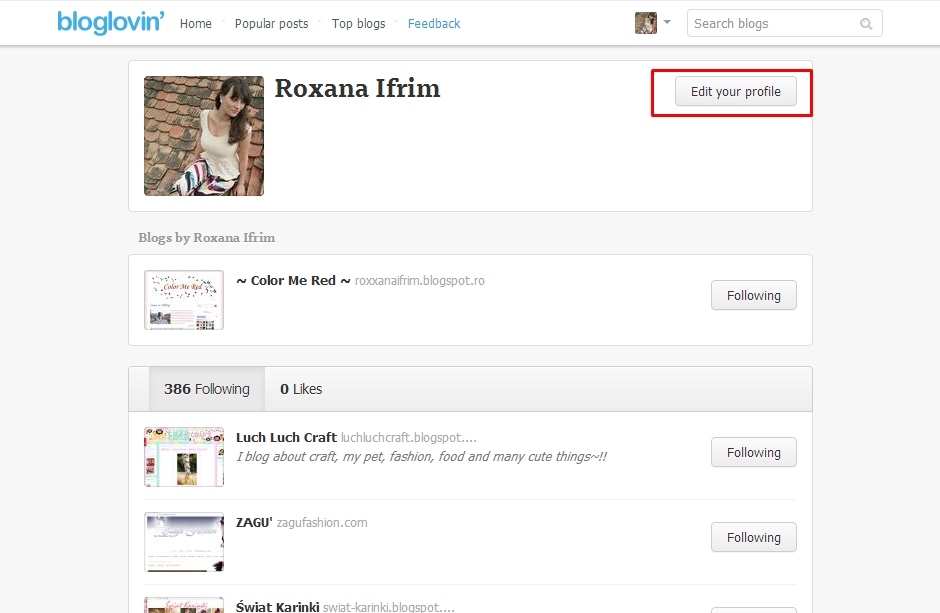Open Roxana Ifrim profile photo
The width and height of the screenshot is (940, 613).
[204, 136]
